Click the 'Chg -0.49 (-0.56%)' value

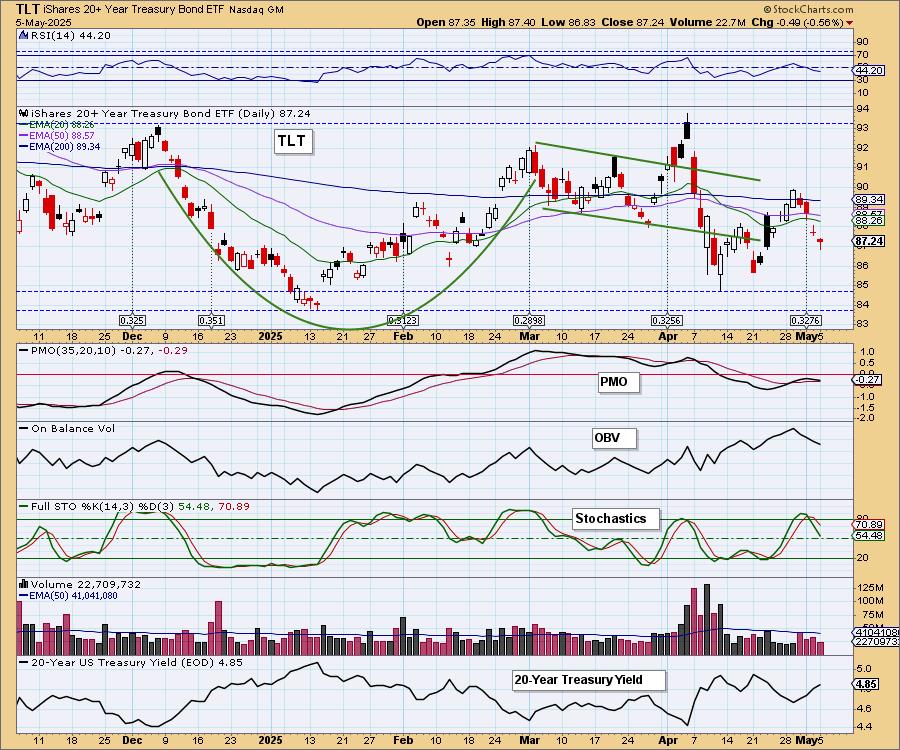(x=797, y=22)
